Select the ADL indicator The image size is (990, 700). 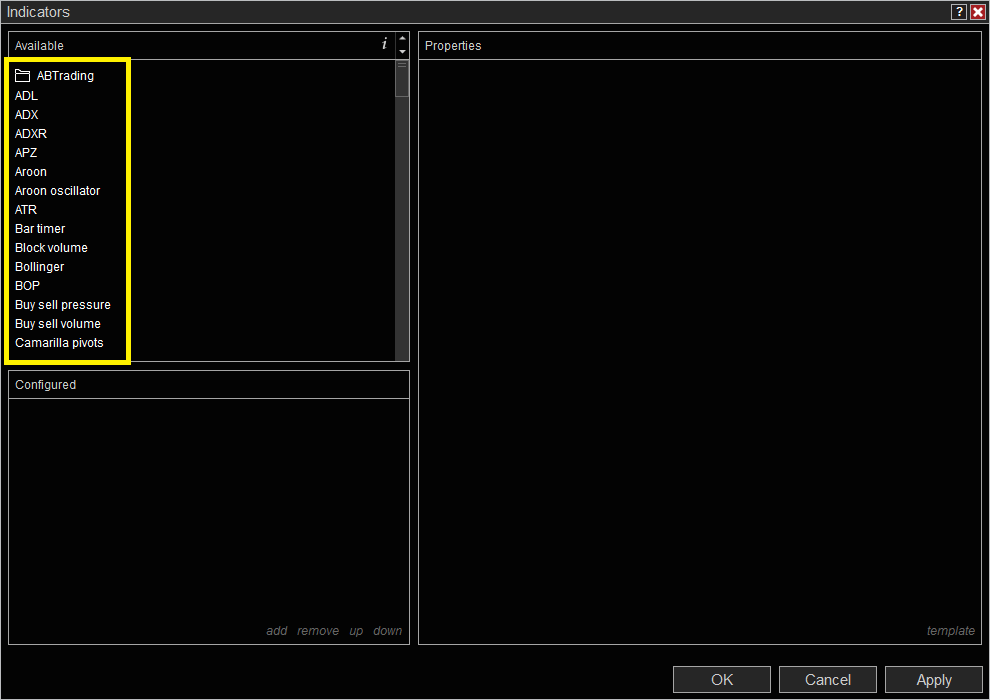pos(27,96)
